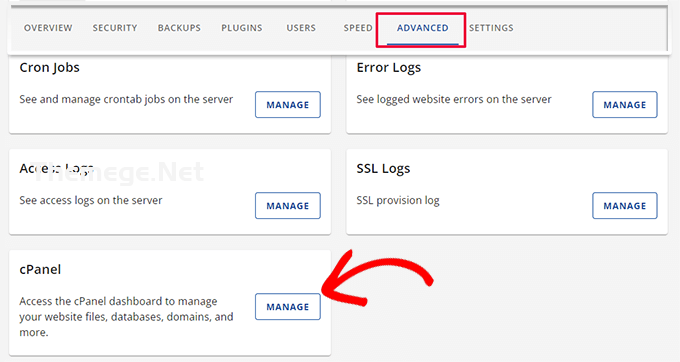Switch to the Overview tab
This screenshot has width=680, height=362.
(x=48, y=28)
